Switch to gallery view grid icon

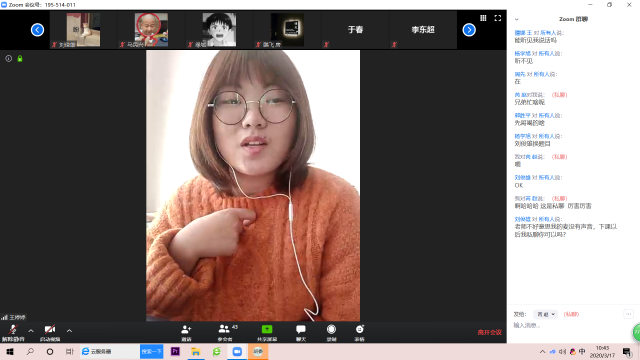(x=483, y=18)
